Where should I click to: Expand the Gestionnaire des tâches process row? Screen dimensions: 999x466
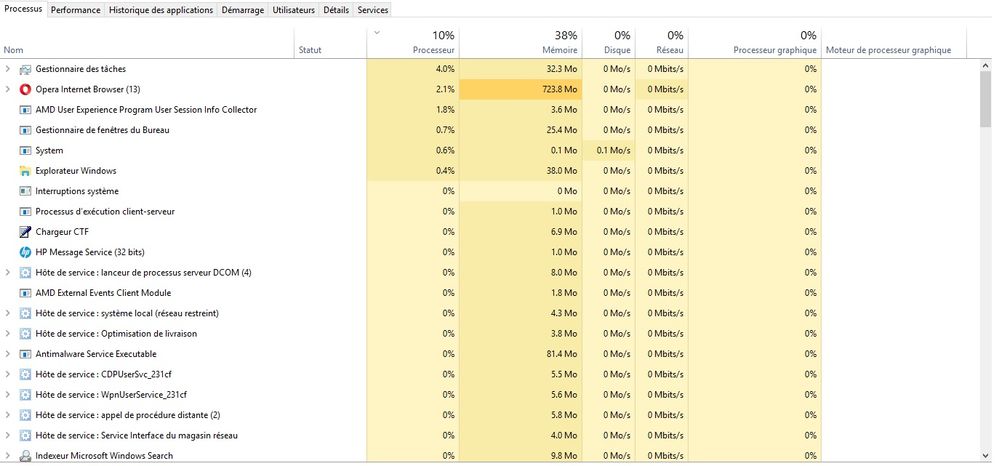pos(8,69)
